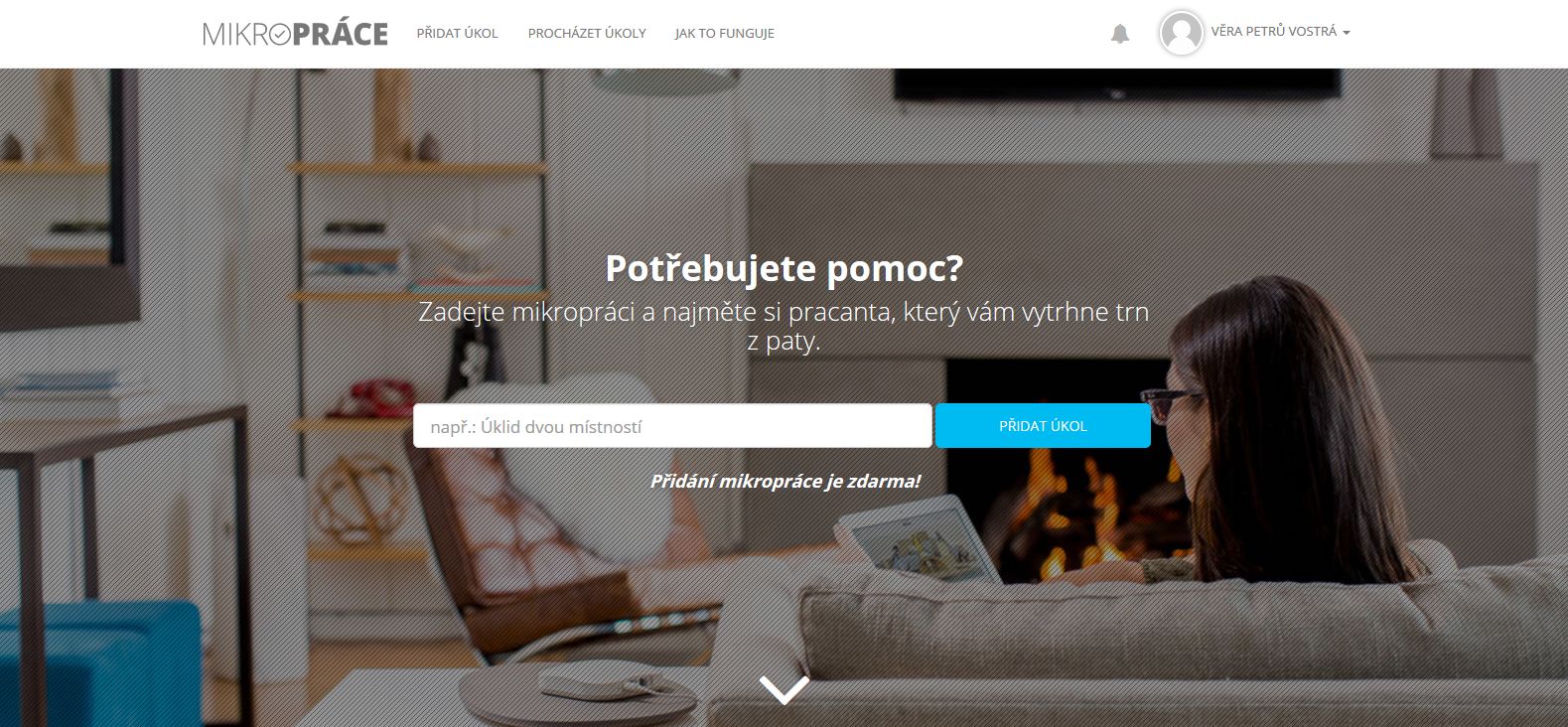
Task: Click the checkmark circle in the Mikropráce logo
Action: [280, 35]
